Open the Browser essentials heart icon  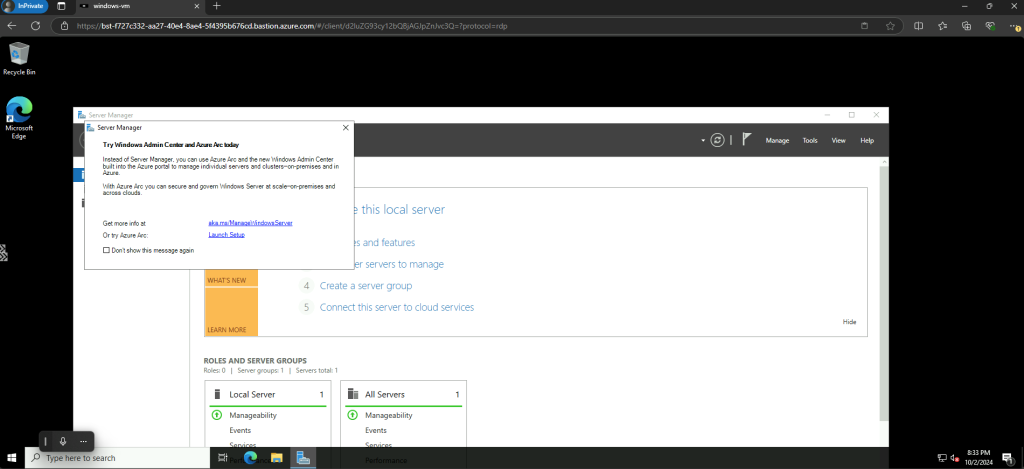coord(991,26)
